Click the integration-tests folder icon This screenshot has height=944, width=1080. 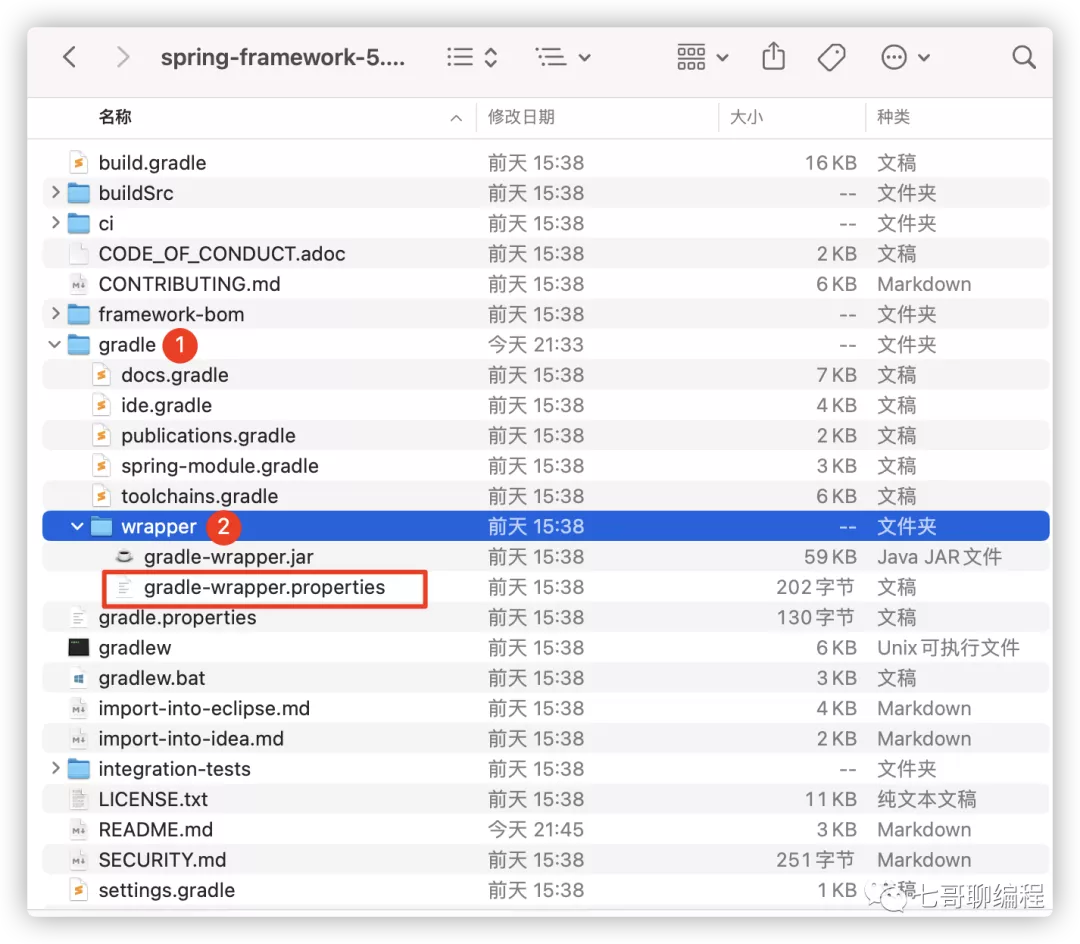[79, 768]
